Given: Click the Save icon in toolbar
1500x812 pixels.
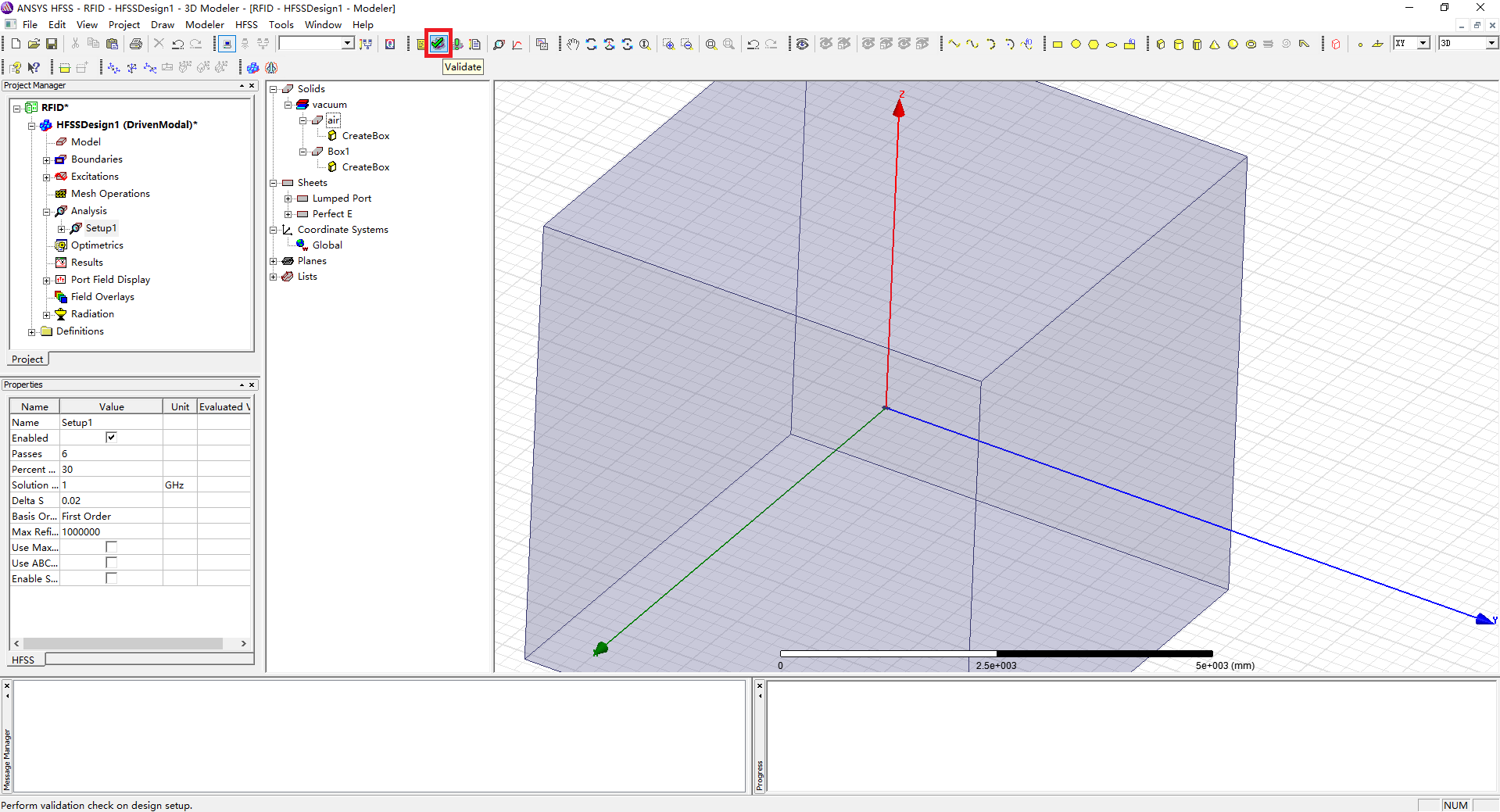Looking at the screenshot, I should click(52, 44).
